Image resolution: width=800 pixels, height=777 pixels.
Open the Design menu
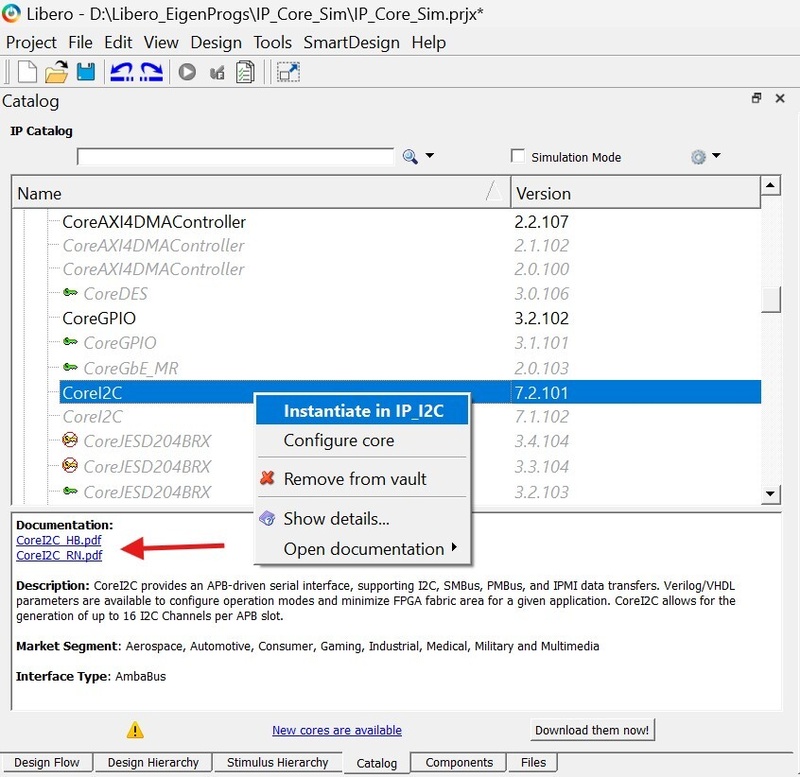(x=216, y=42)
